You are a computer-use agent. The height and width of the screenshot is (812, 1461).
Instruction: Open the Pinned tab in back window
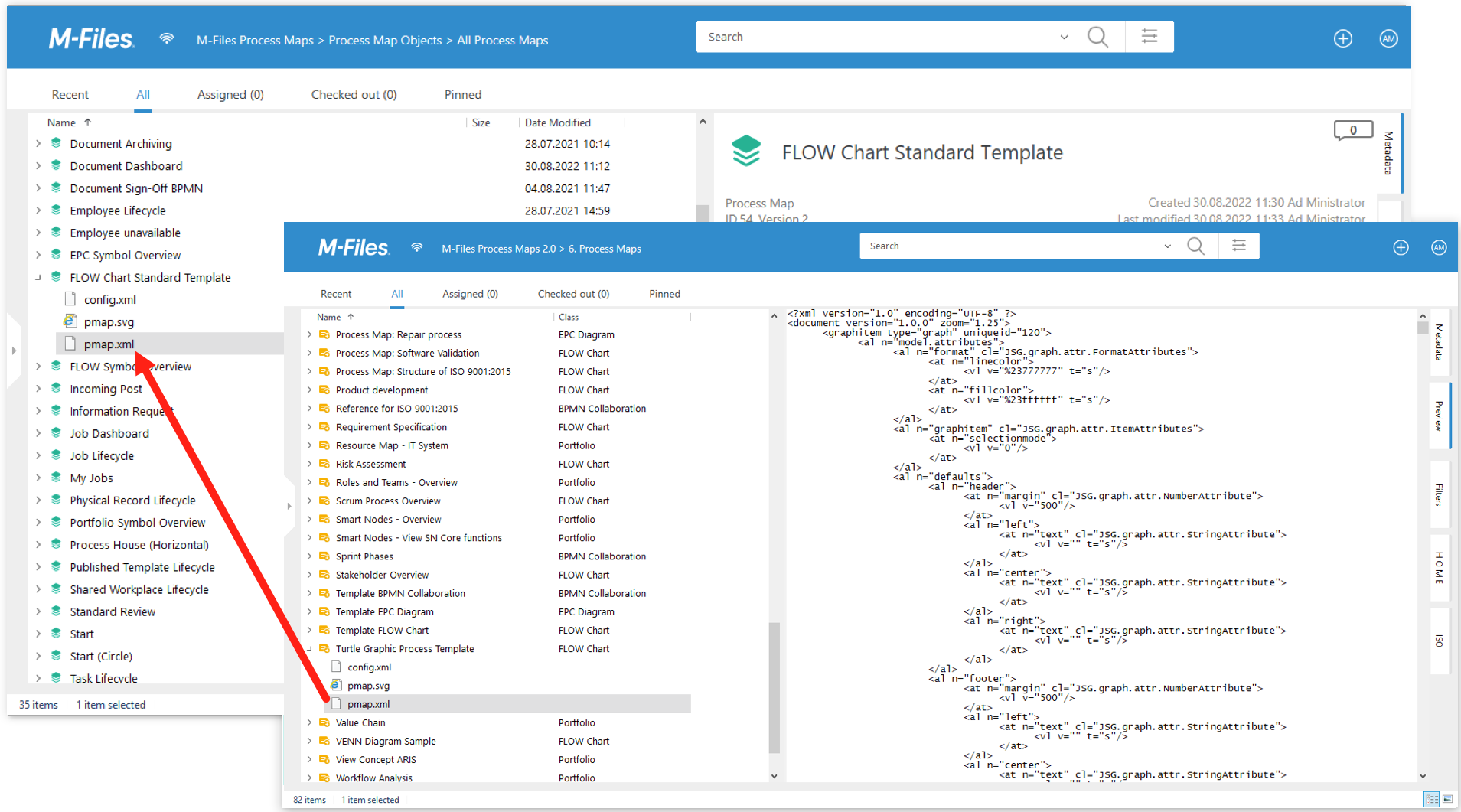pyautogui.click(x=462, y=95)
